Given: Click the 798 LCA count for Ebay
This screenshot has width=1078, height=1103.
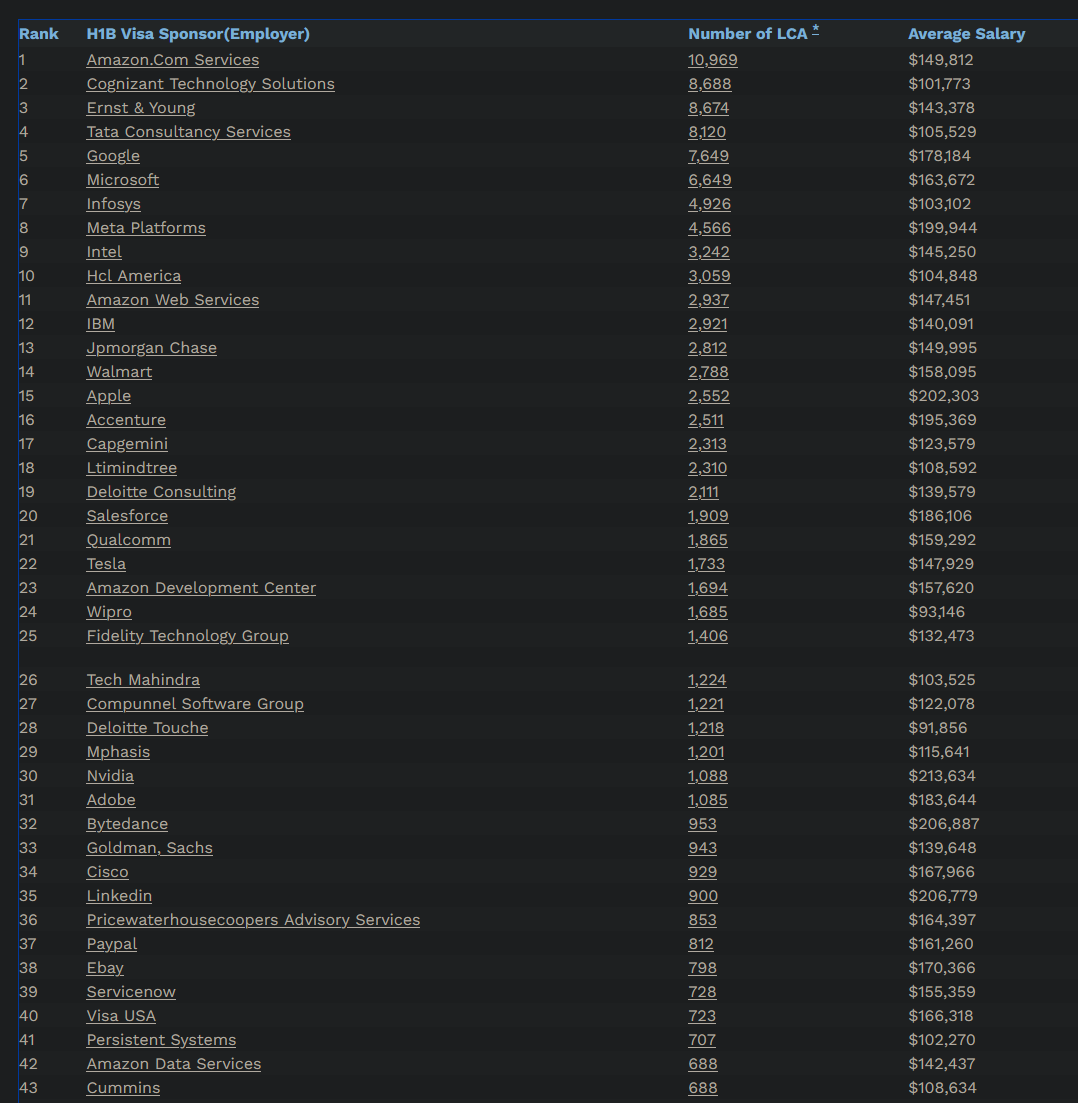Looking at the screenshot, I should [702, 968].
